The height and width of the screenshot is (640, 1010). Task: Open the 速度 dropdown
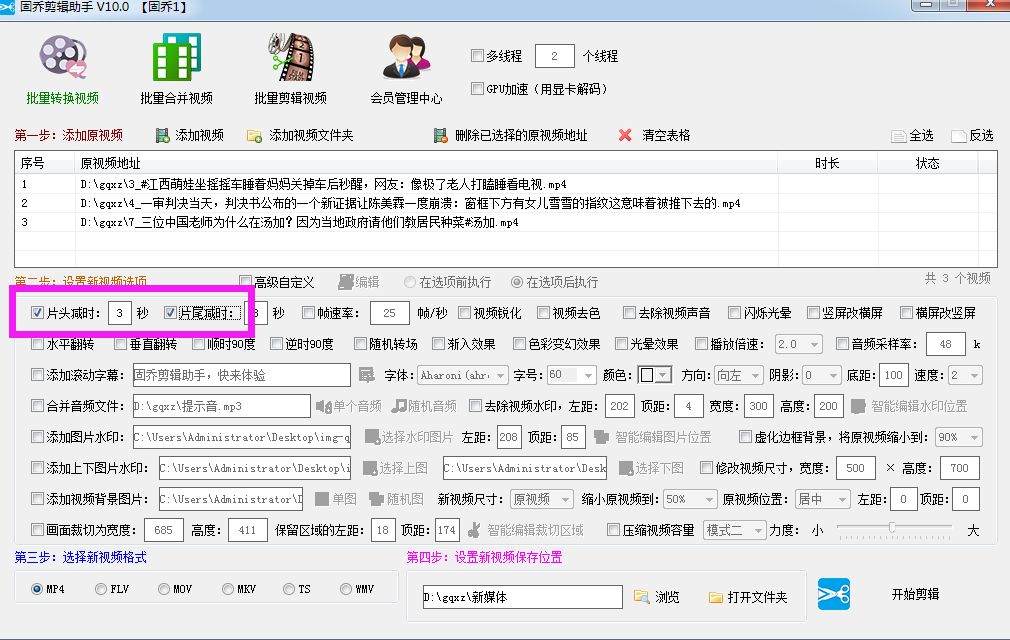965,375
